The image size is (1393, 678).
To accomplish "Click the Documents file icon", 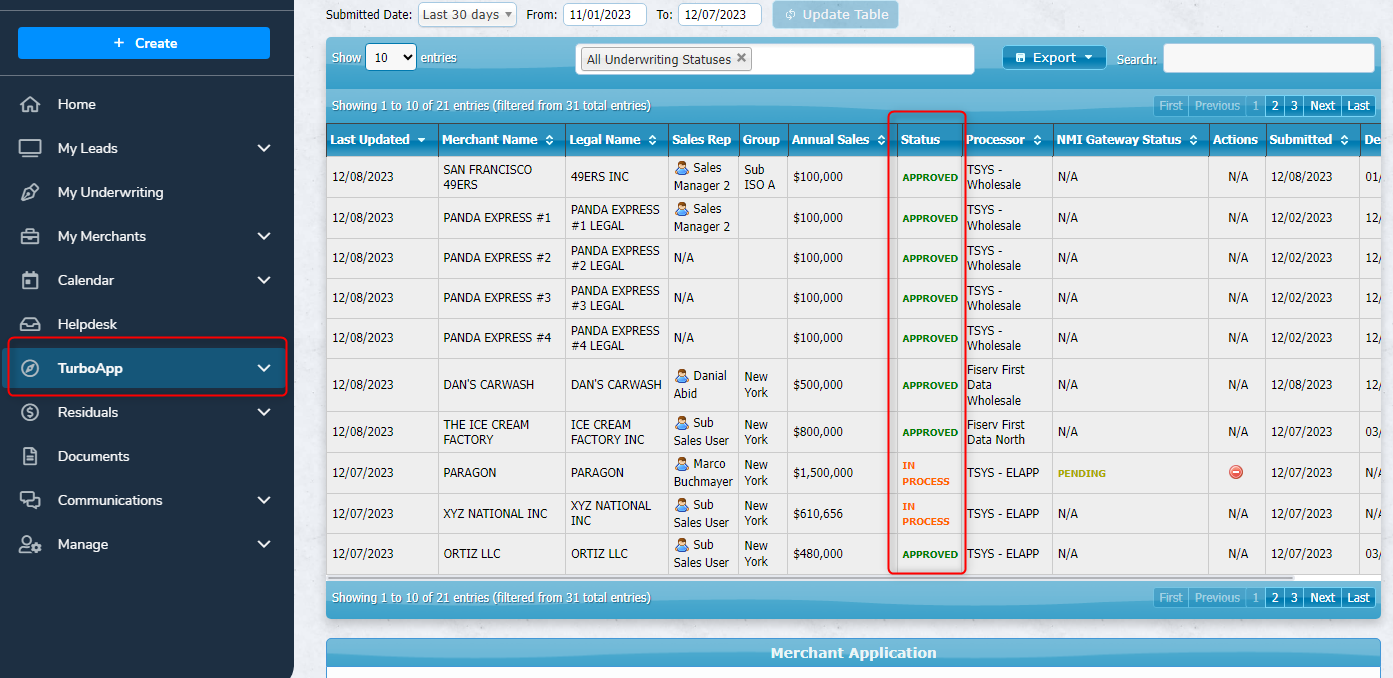I will (x=30, y=456).
